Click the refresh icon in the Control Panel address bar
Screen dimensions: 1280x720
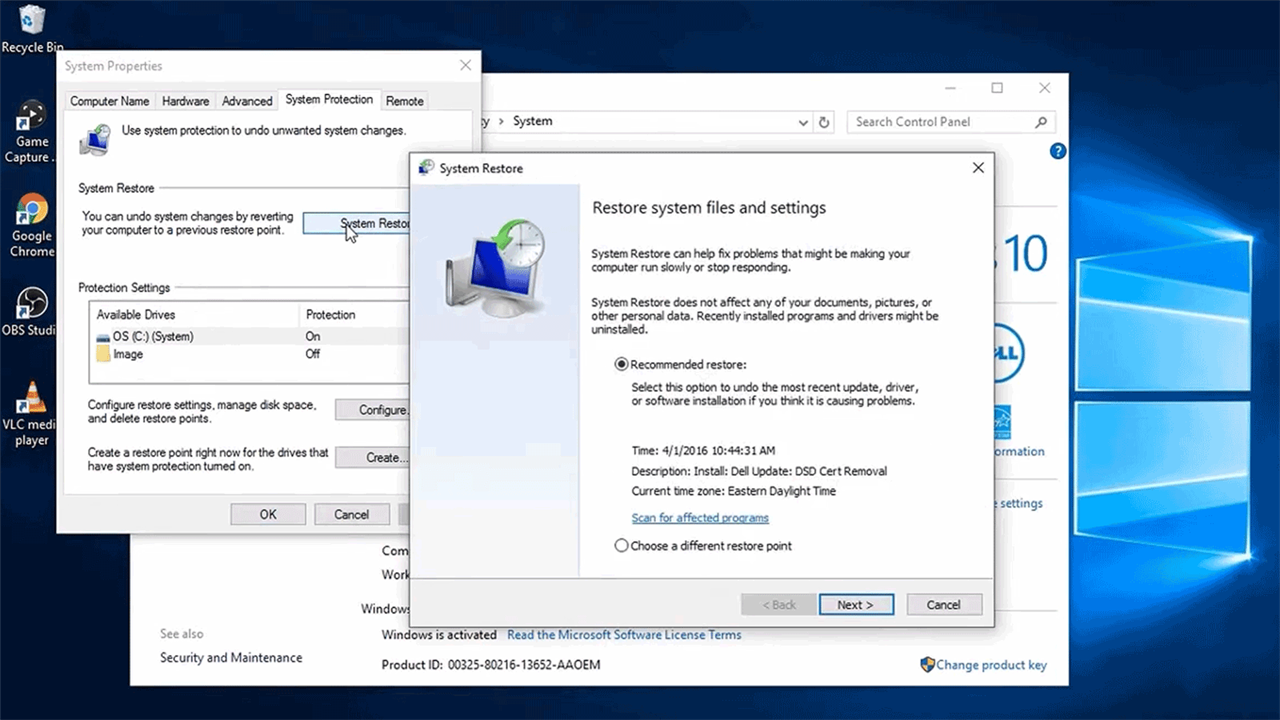(824, 122)
